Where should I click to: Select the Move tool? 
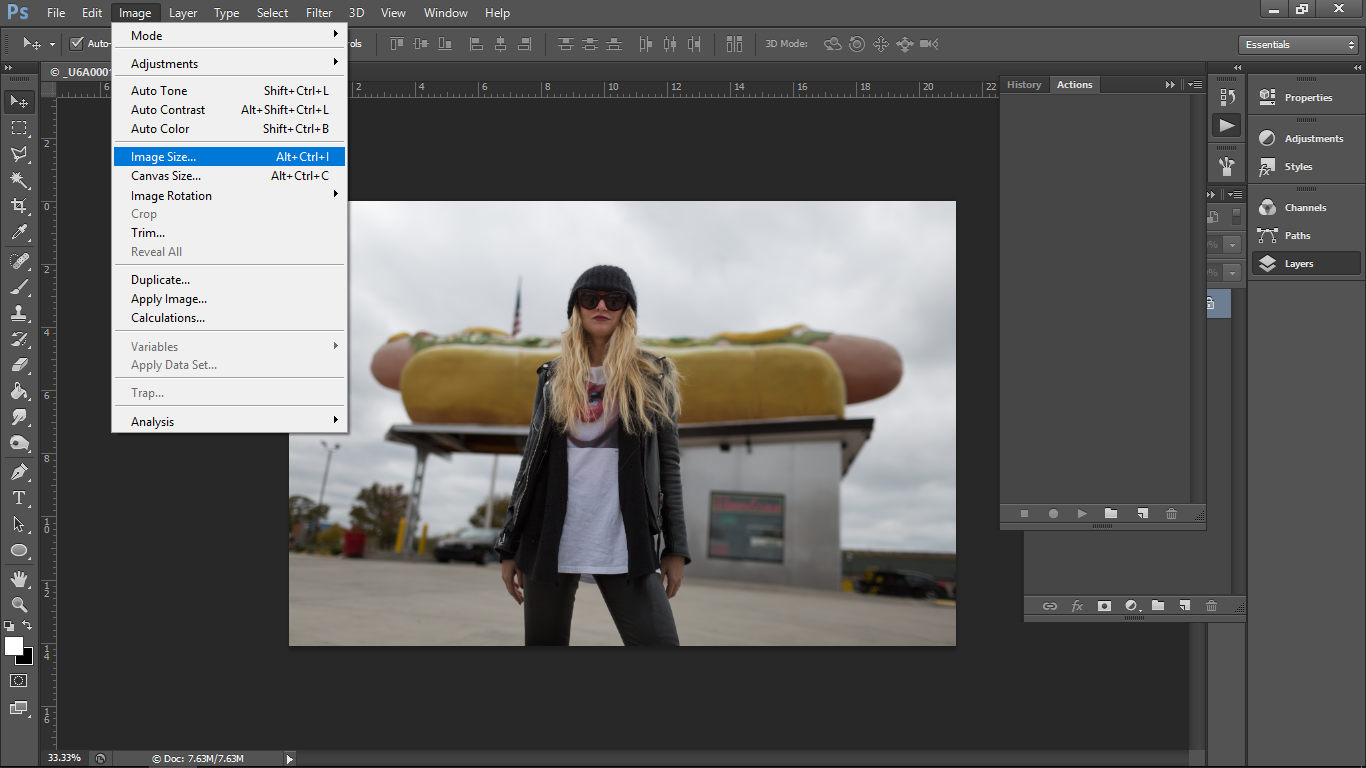[x=18, y=101]
